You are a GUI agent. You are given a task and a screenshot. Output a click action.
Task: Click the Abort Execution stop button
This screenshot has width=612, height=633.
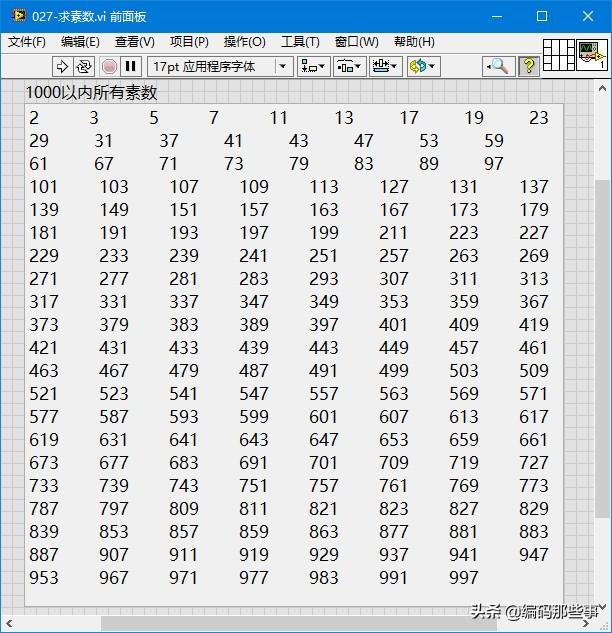point(109,66)
